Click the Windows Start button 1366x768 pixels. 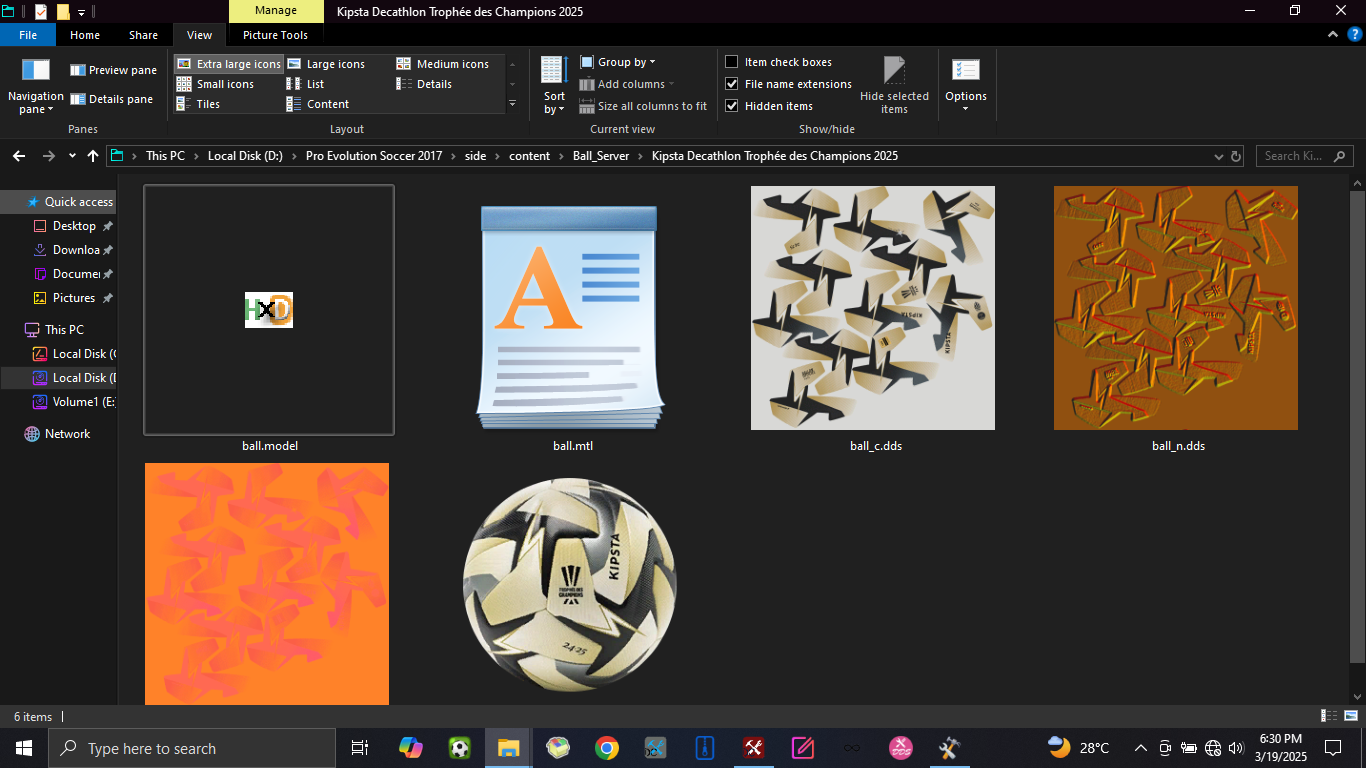(23, 748)
